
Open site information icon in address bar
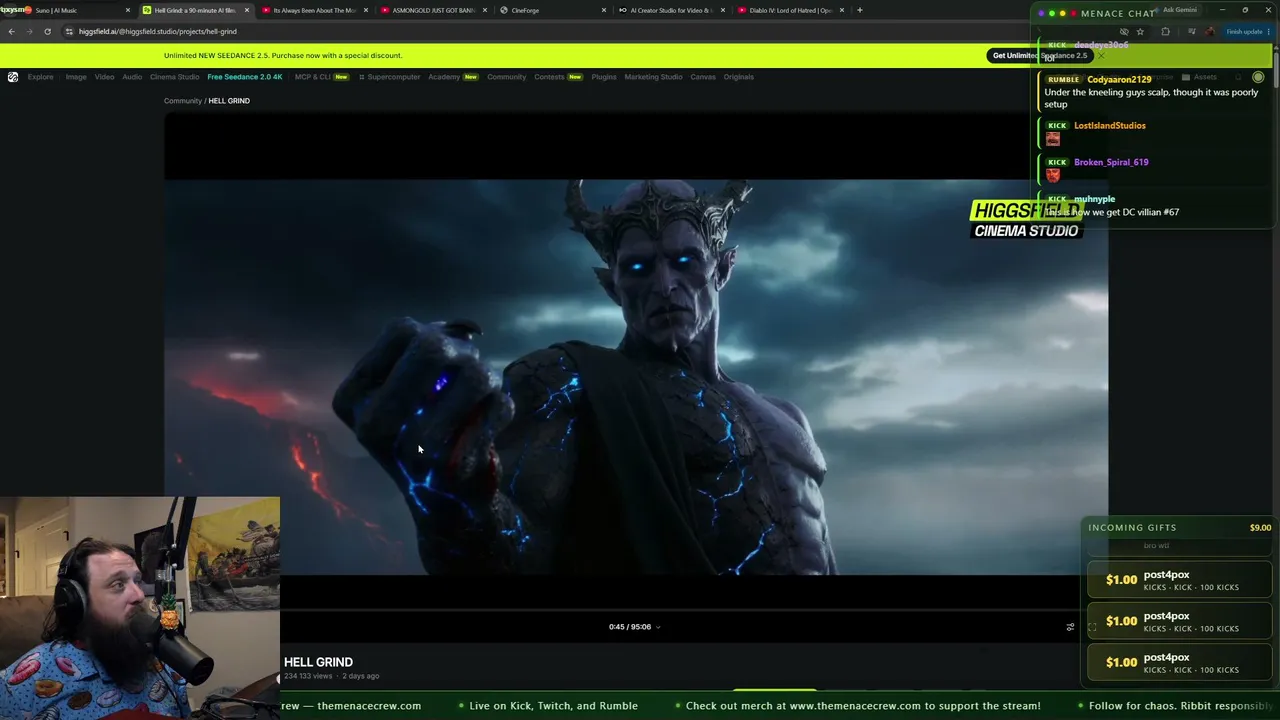[69, 31]
